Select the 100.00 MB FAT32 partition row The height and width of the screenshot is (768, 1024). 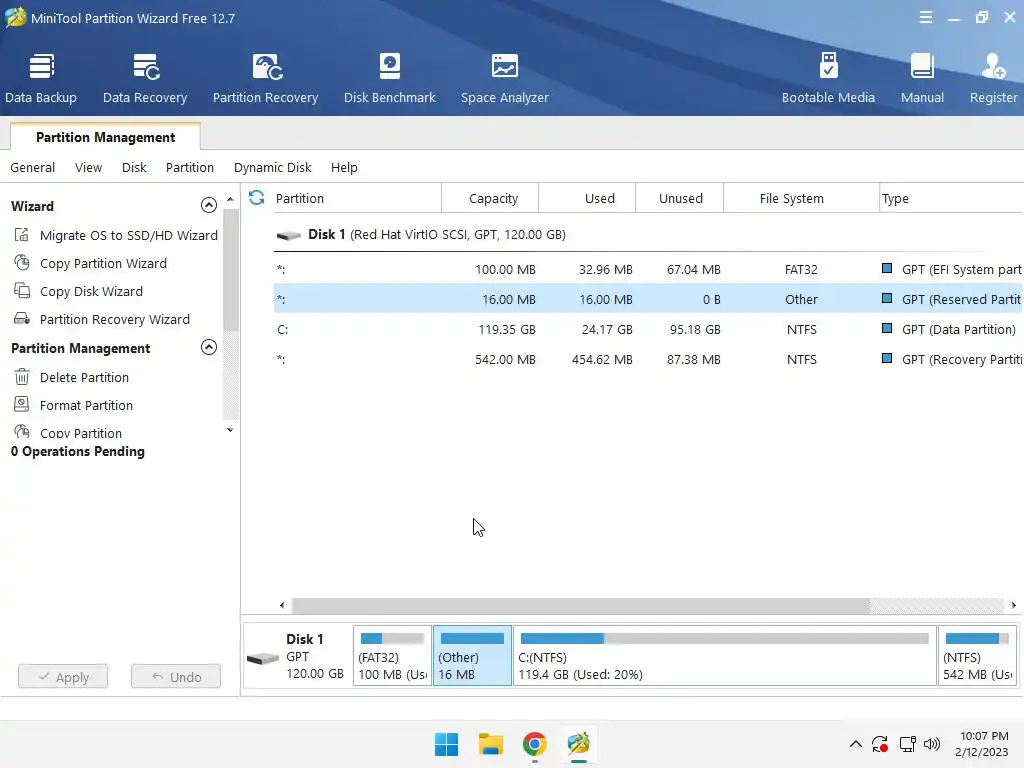[648, 269]
